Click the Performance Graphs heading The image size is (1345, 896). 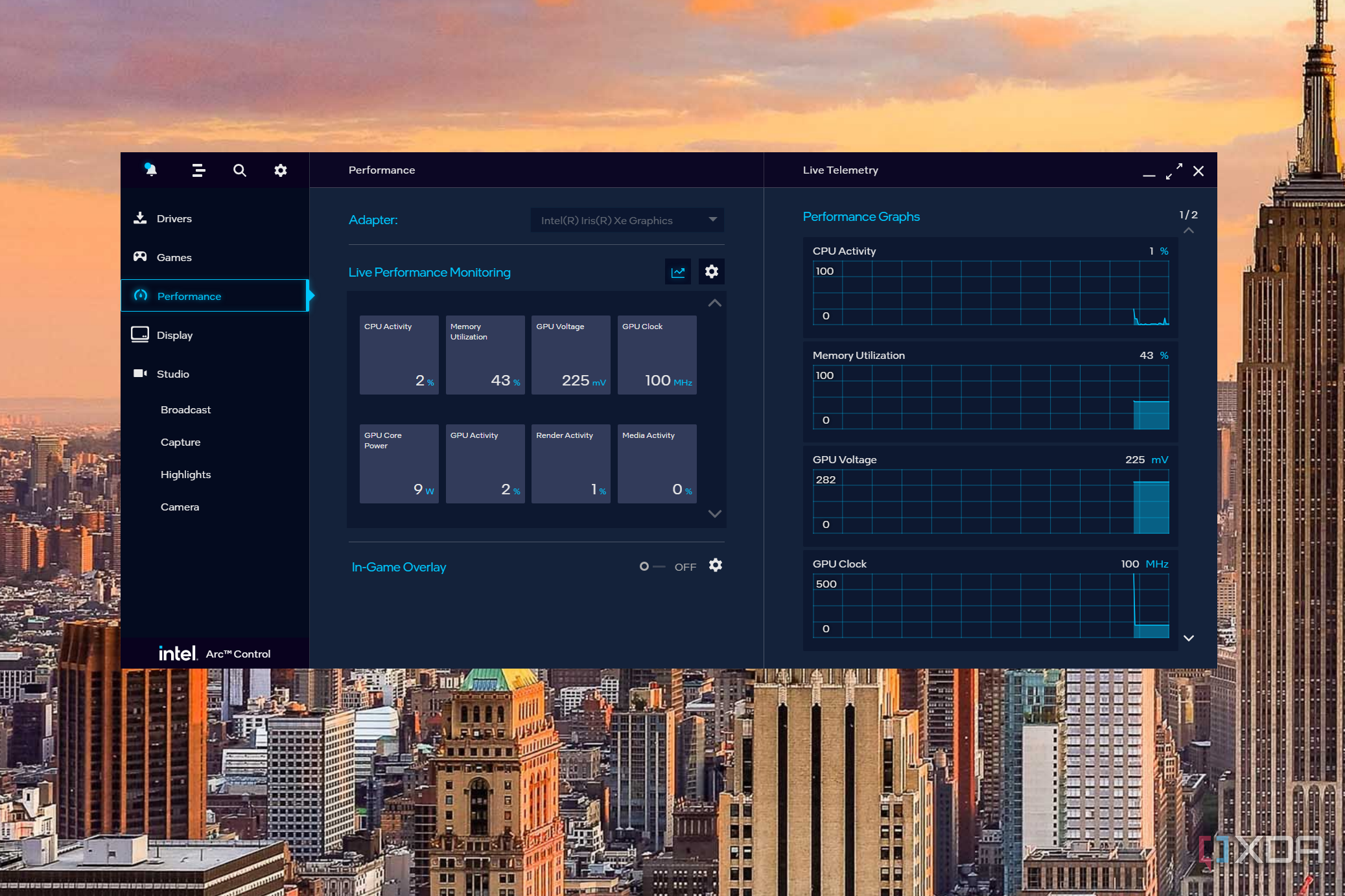[861, 216]
